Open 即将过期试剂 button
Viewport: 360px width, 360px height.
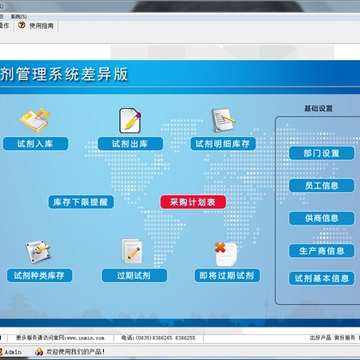227,276
